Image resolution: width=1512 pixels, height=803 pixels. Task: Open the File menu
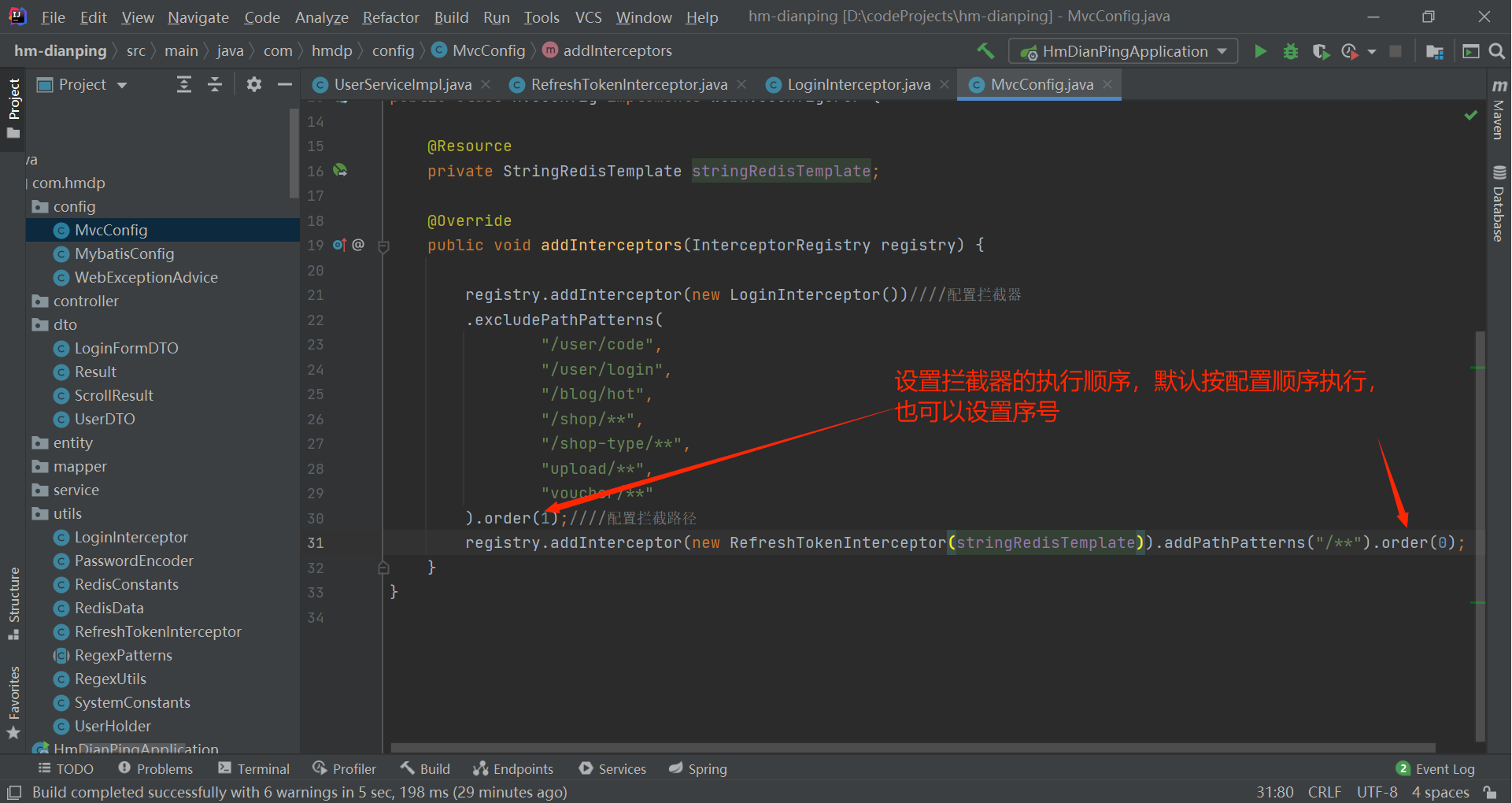point(53,17)
